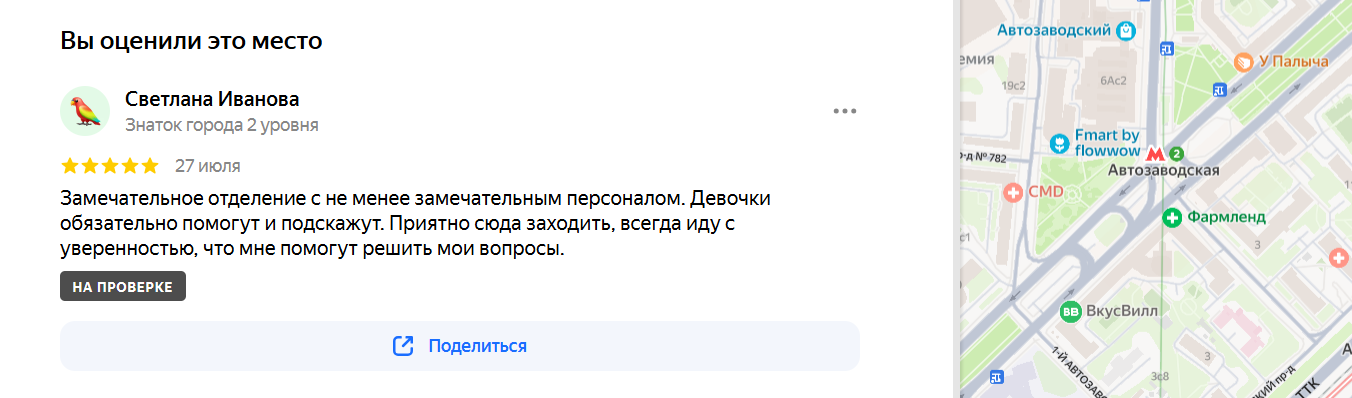Click the review text paragraph
The width and height of the screenshot is (1352, 398).
pyautogui.click(x=416, y=223)
